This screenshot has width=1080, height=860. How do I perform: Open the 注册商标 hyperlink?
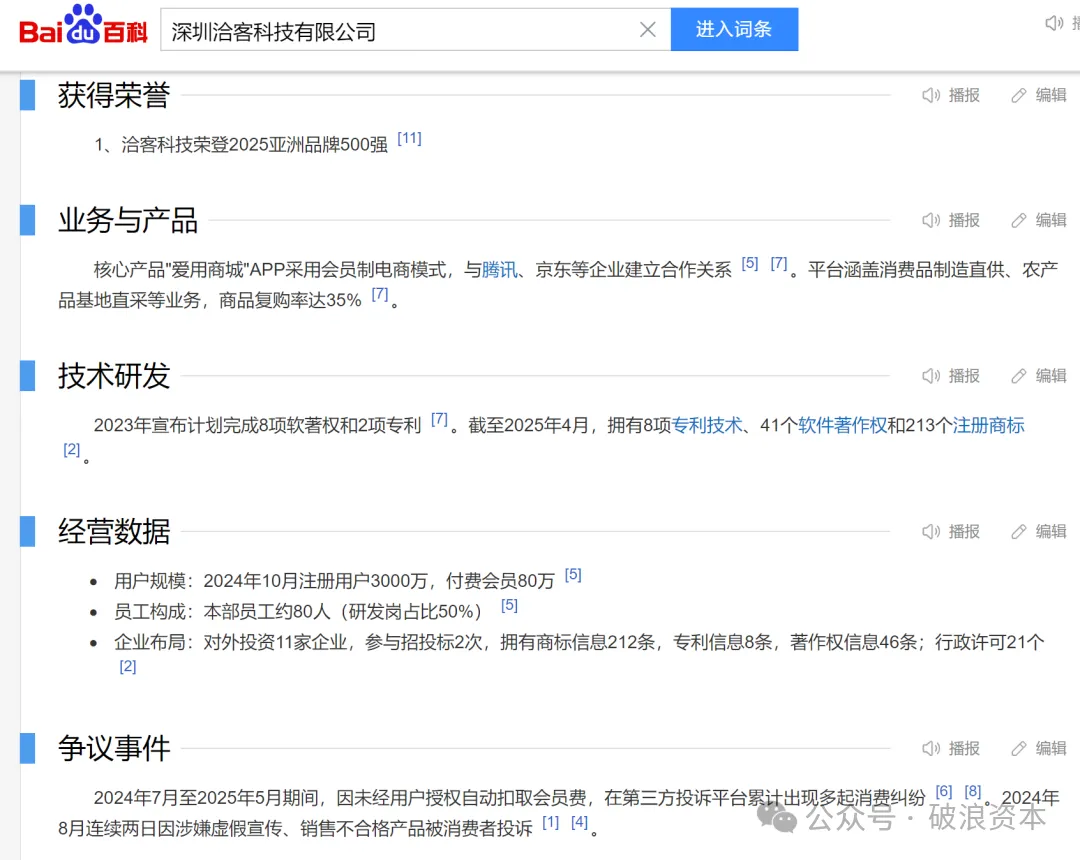pyautogui.click(x=988, y=425)
